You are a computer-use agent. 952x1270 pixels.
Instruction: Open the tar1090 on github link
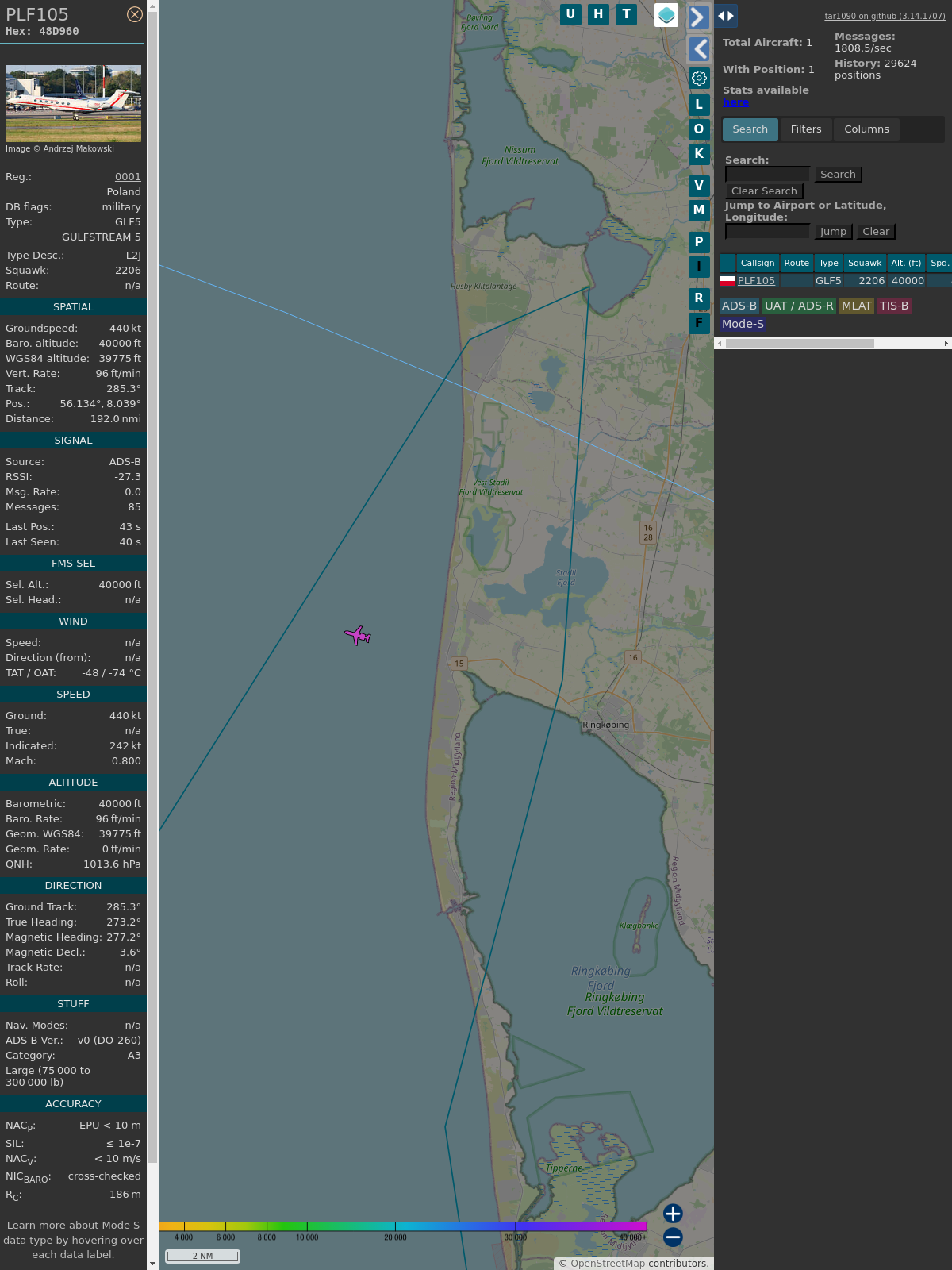point(885,16)
